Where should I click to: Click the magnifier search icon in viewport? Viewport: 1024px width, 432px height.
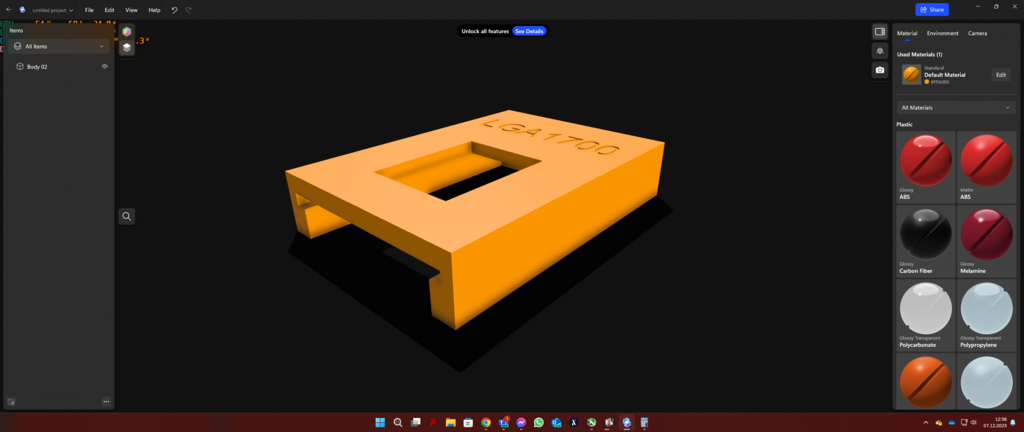tap(127, 216)
